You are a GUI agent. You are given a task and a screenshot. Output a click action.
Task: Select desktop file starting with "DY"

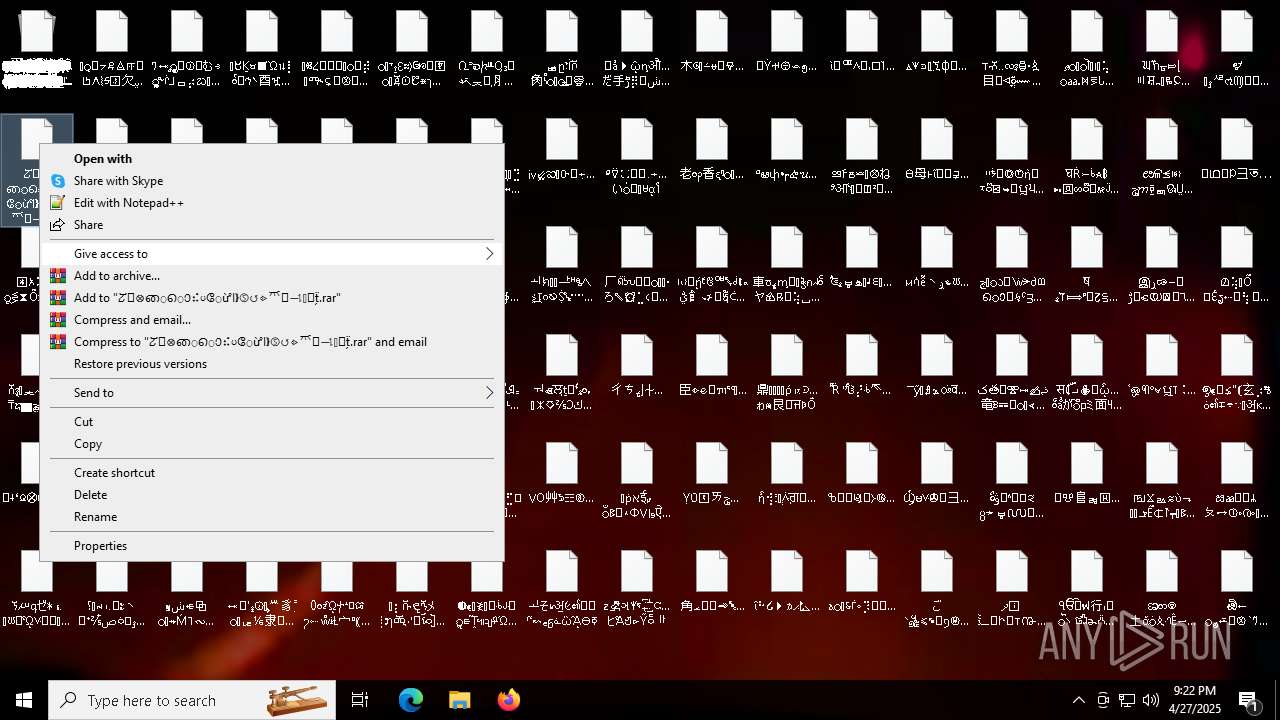pos(787,42)
